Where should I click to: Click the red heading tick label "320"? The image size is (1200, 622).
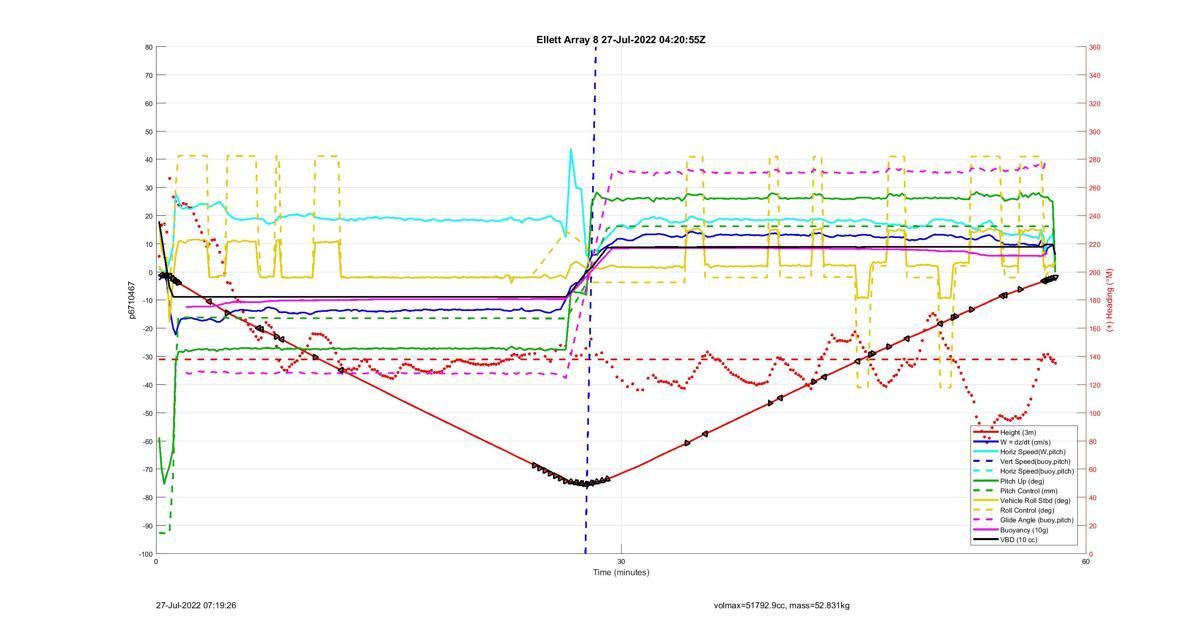tap(1094, 103)
